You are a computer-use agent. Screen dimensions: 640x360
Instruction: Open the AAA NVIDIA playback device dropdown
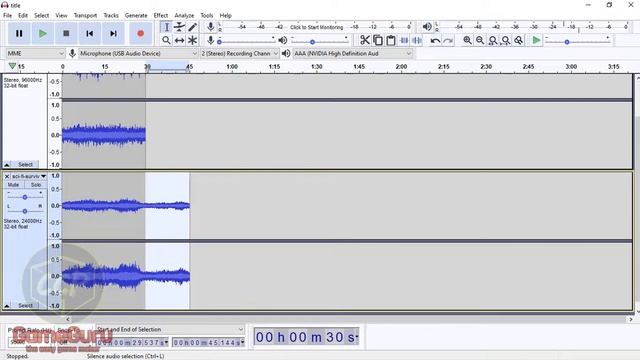[353, 53]
